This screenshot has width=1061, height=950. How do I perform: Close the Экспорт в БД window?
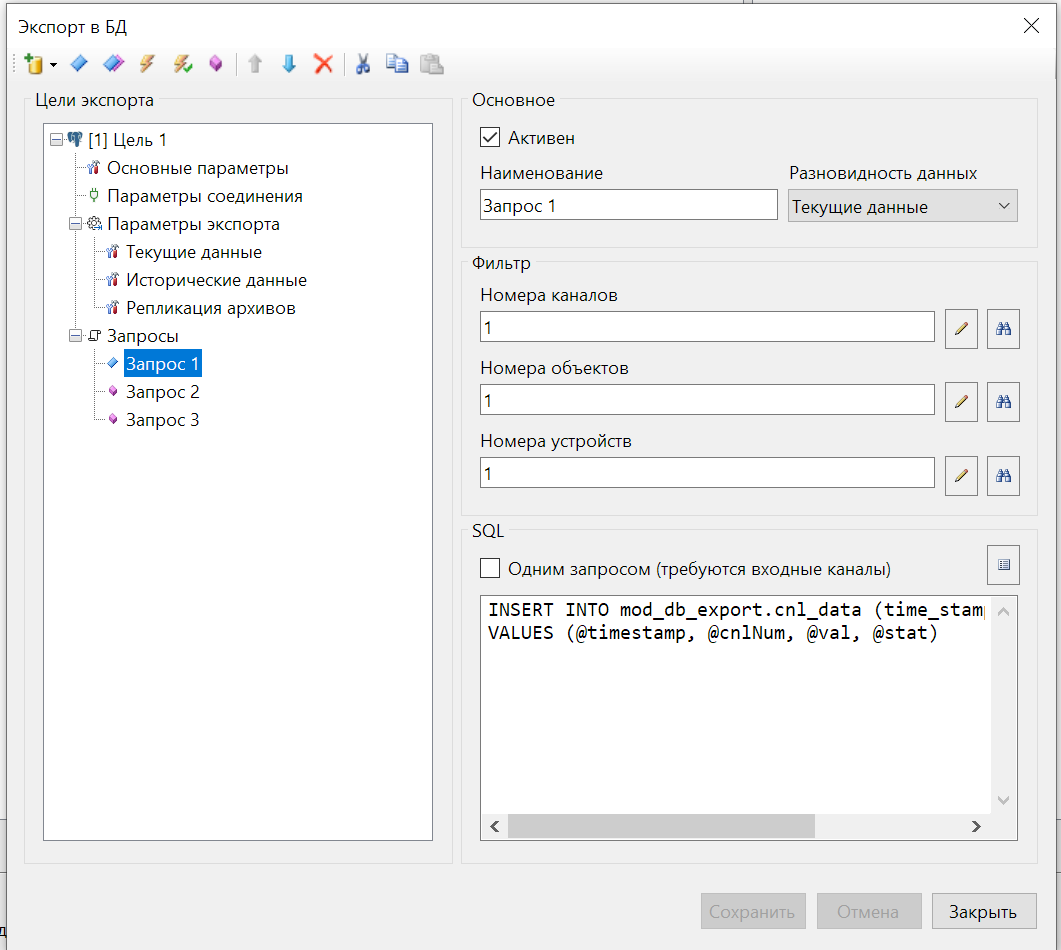pos(1031,26)
